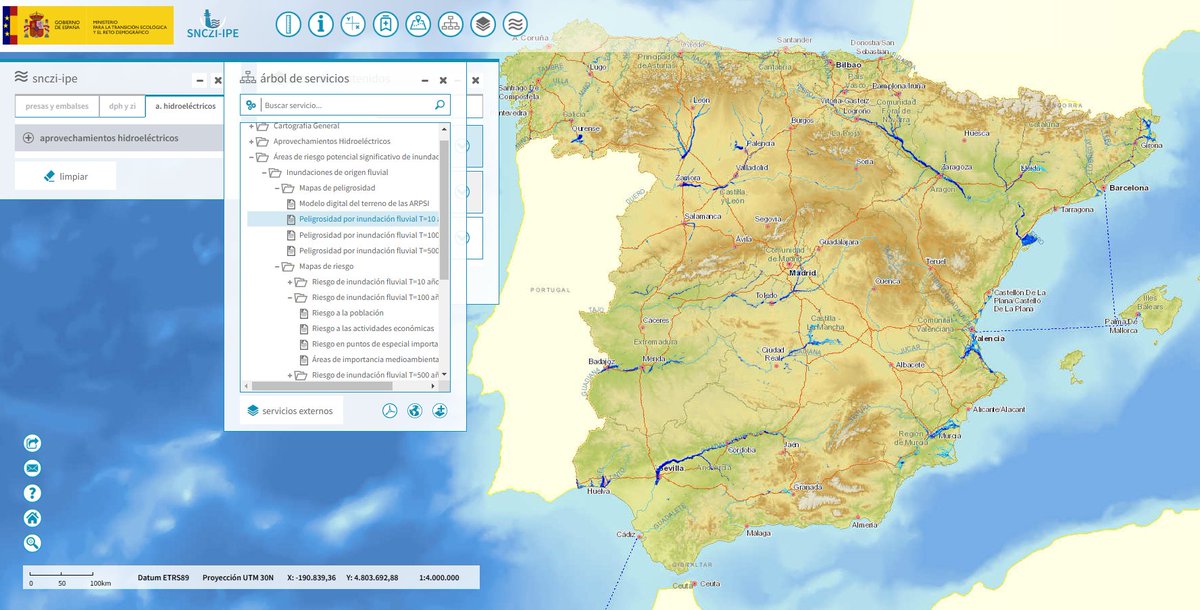This screenshot has width=1200, height=610.
Task: Open the mail/contact icon on the left
Action: 31,466
